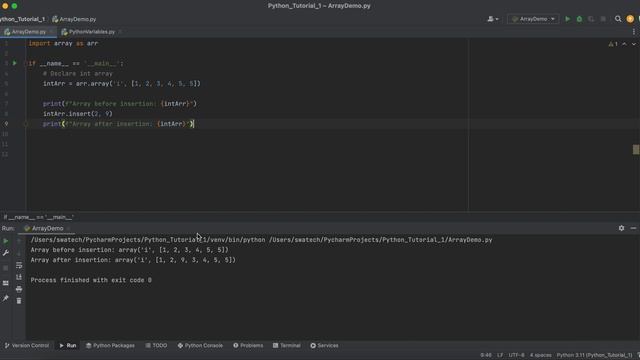Open the TODO tool window
Image resolution: width=640 pixels, height=360 pixels.
coord(156,345)
